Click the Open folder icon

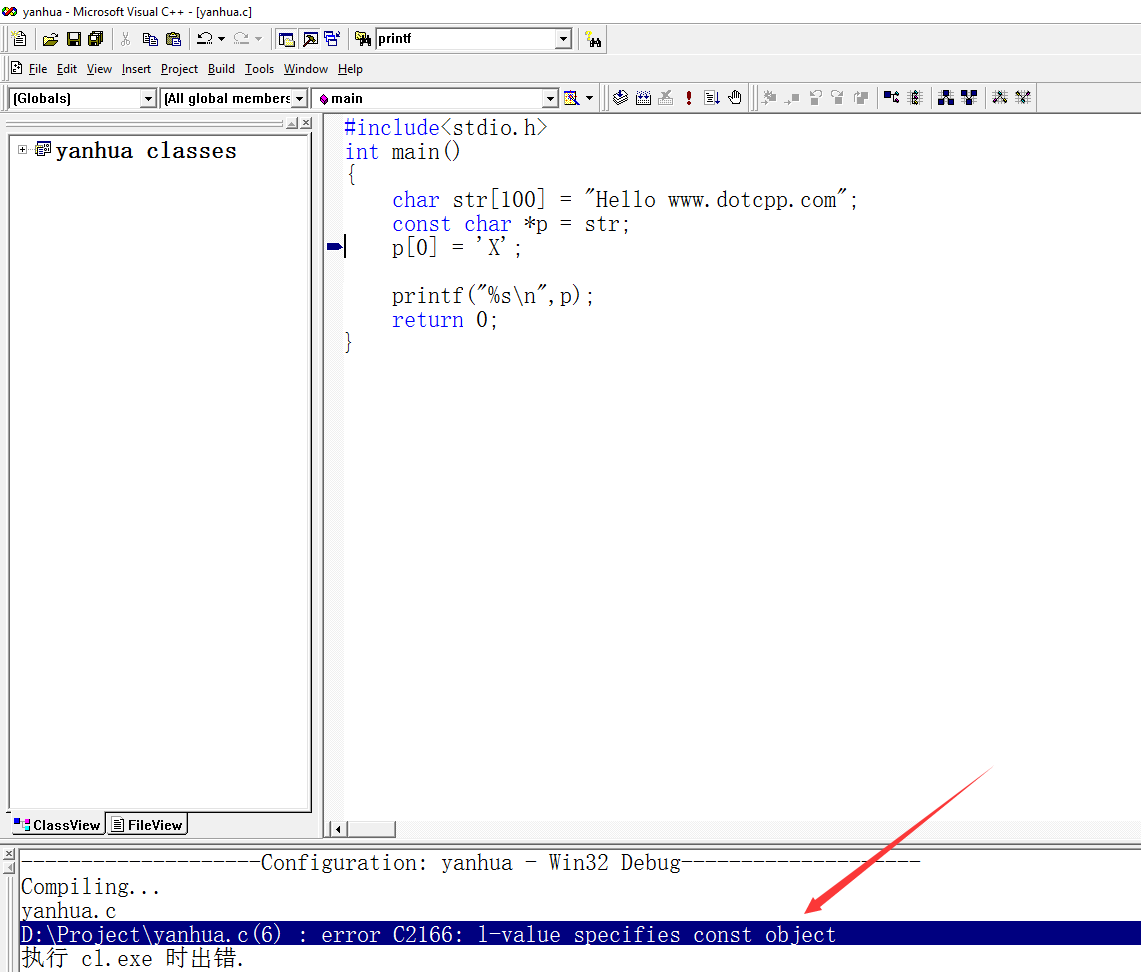point(50,39)
